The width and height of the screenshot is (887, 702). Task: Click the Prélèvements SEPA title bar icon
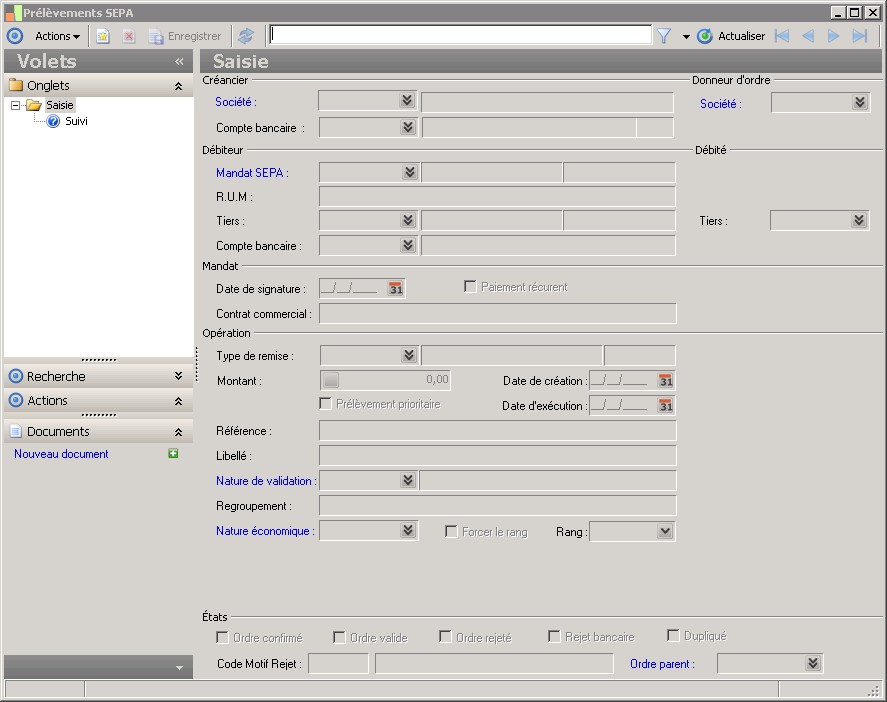click(x=13, y=12)
